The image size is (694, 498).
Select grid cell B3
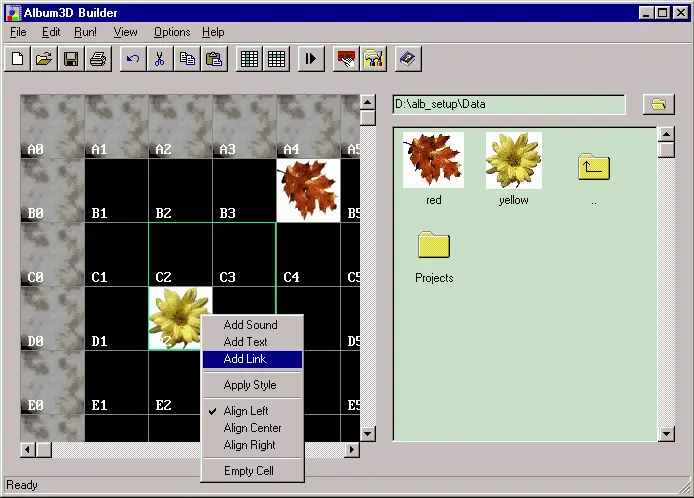coord(244,190)
